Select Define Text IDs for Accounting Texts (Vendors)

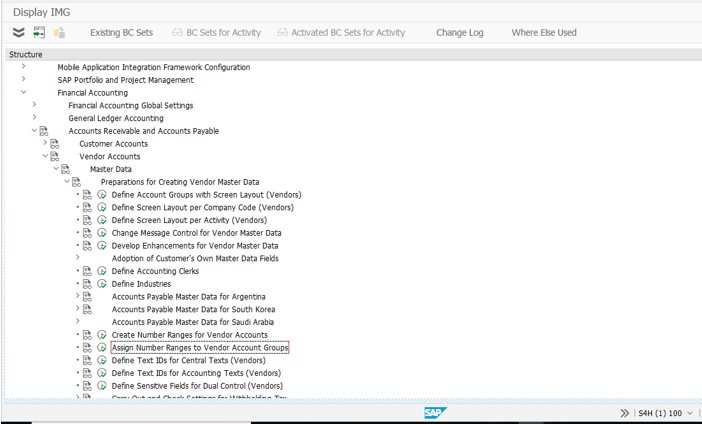tap(197, 373)
